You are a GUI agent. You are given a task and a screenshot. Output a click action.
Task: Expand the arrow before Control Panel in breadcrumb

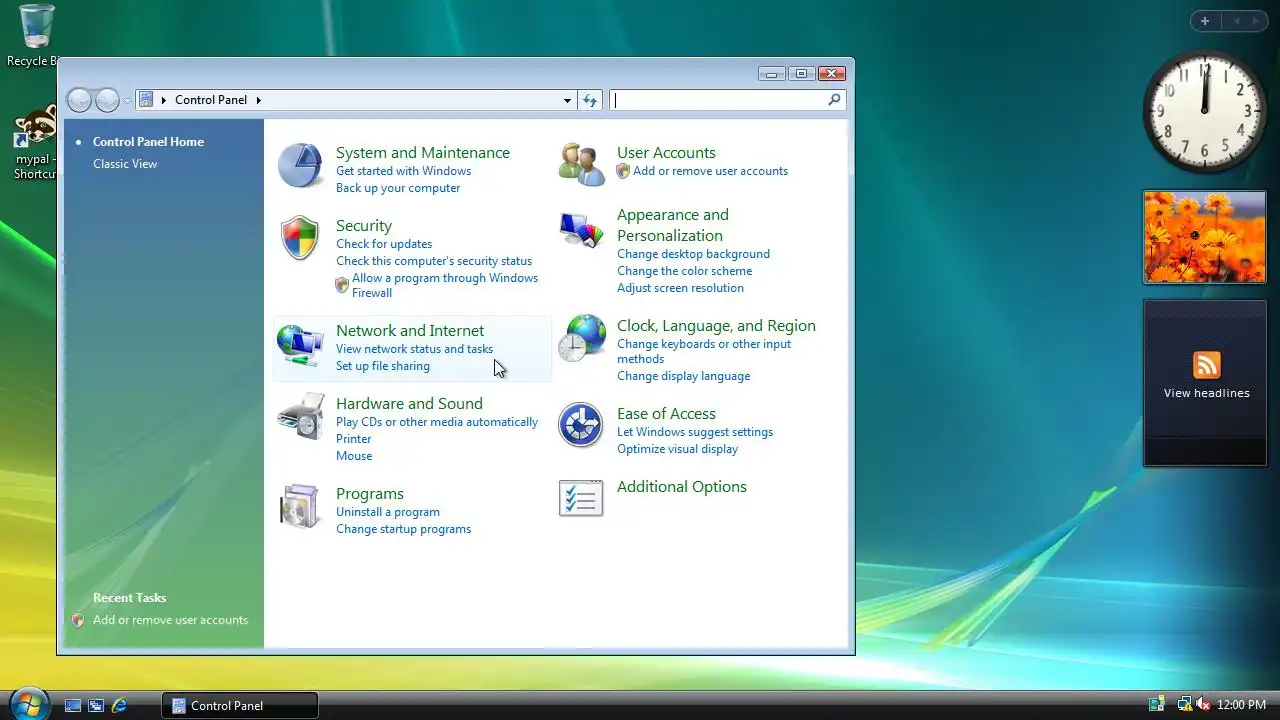[x=163, y=100]
